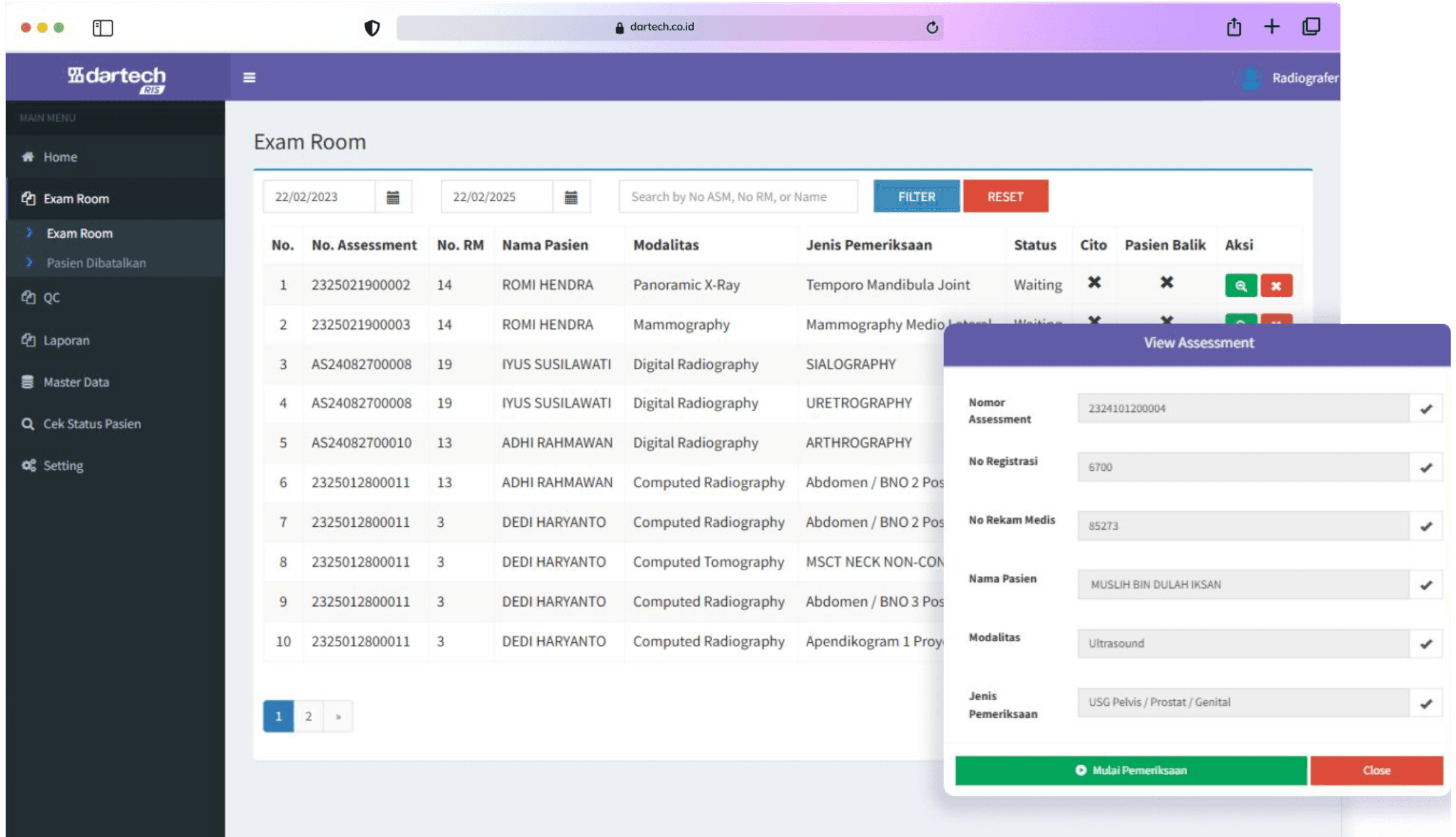Open the Laporan sidebar menu
The image size is (1456, 837).
(116, 341)
